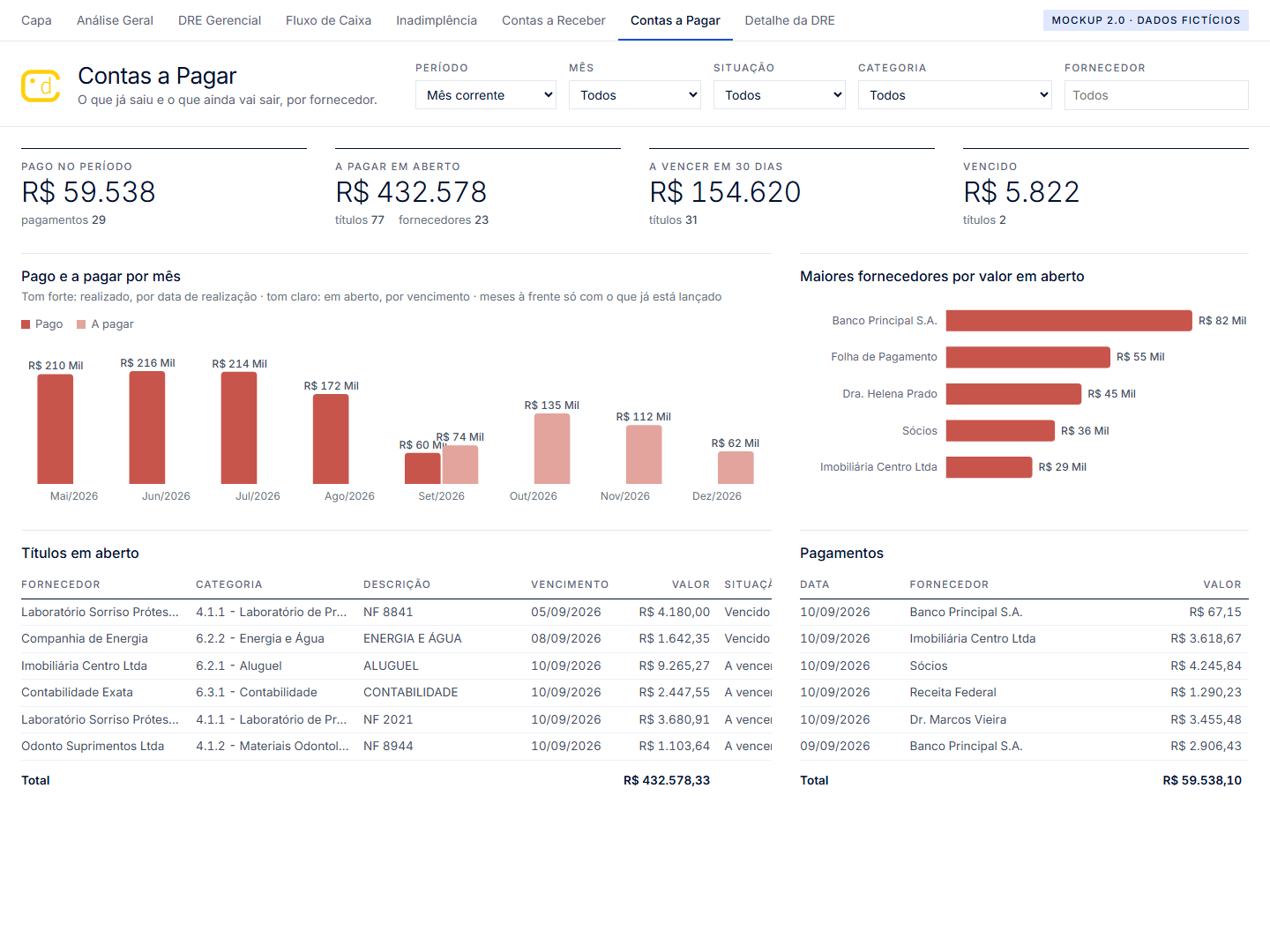Switch to the Análise Geral tab
The width and height of the screenshot is (1270, 952).
(x=115, y=20)
